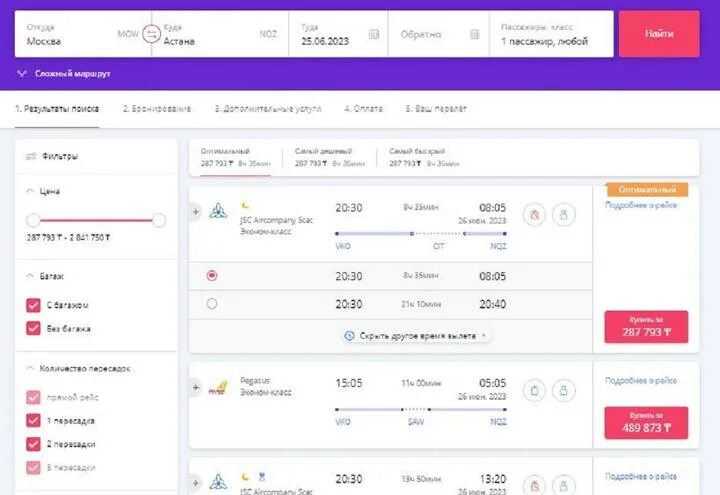Open Подробнее о рейсе for Pegasus flight

tap(641, 380)
